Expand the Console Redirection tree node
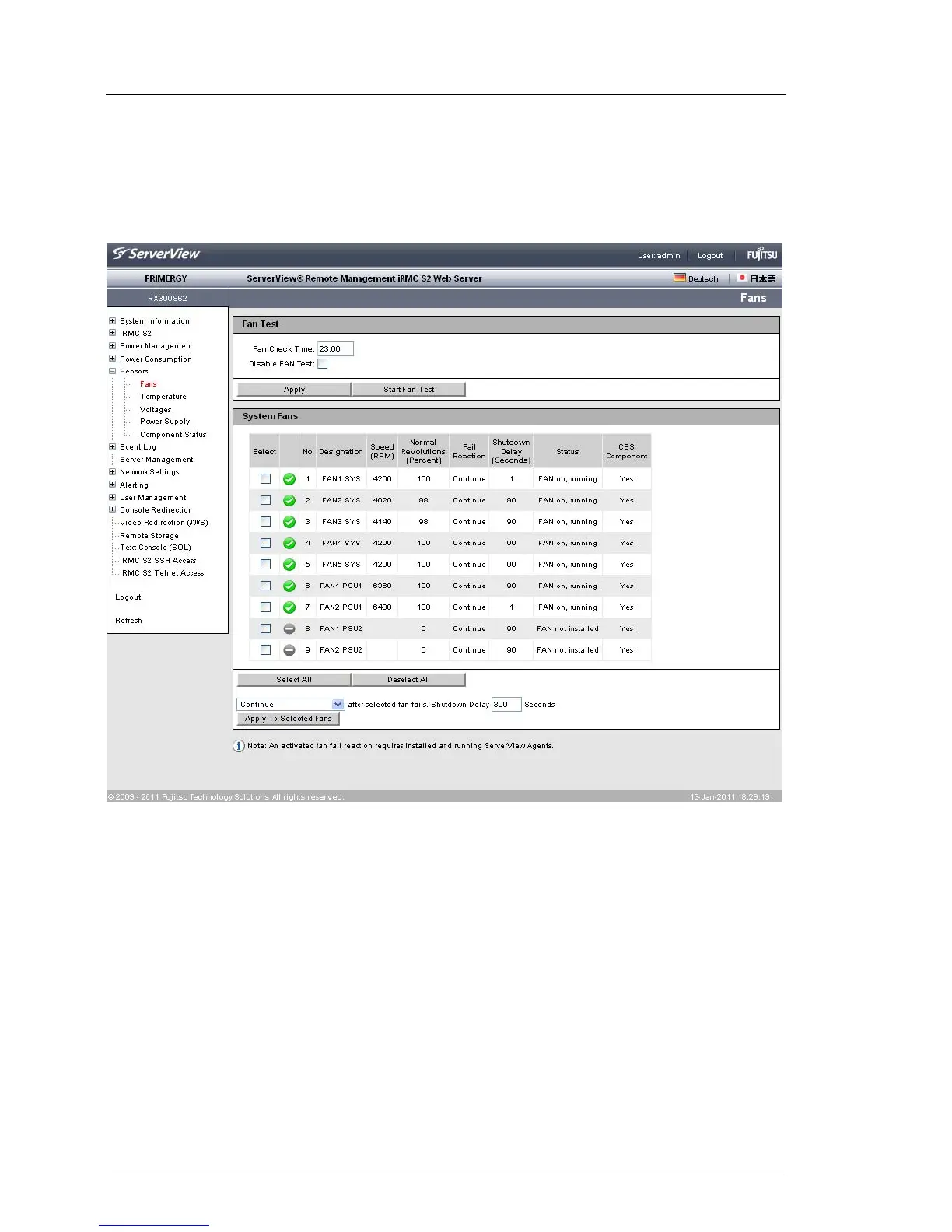Image resolution: width=952 pixels, height=1232 pixels. 113,510
